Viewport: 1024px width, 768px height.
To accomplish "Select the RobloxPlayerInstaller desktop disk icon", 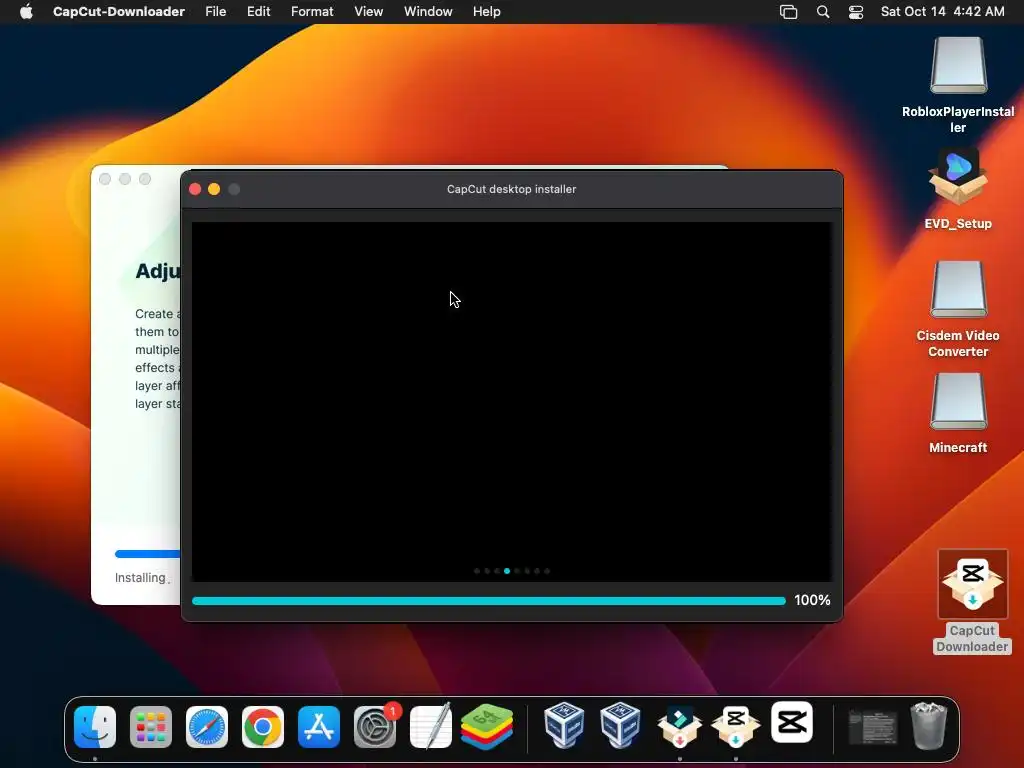I will point(958,65).
